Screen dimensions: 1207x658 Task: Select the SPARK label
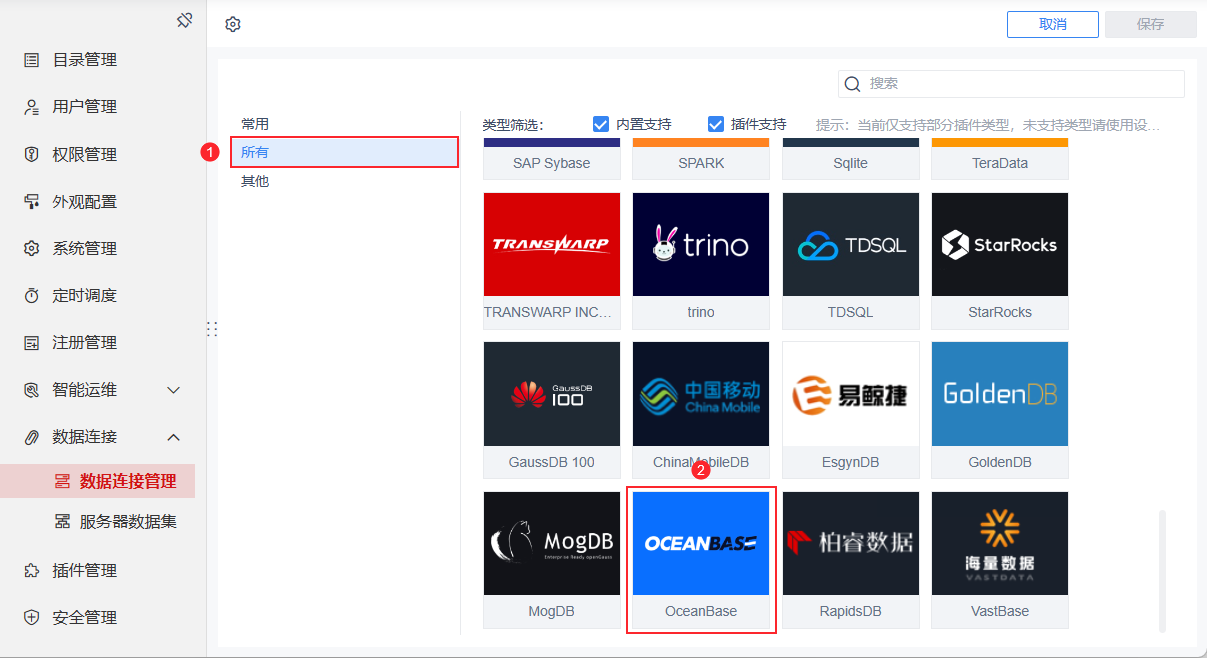(x=701, y=163)
